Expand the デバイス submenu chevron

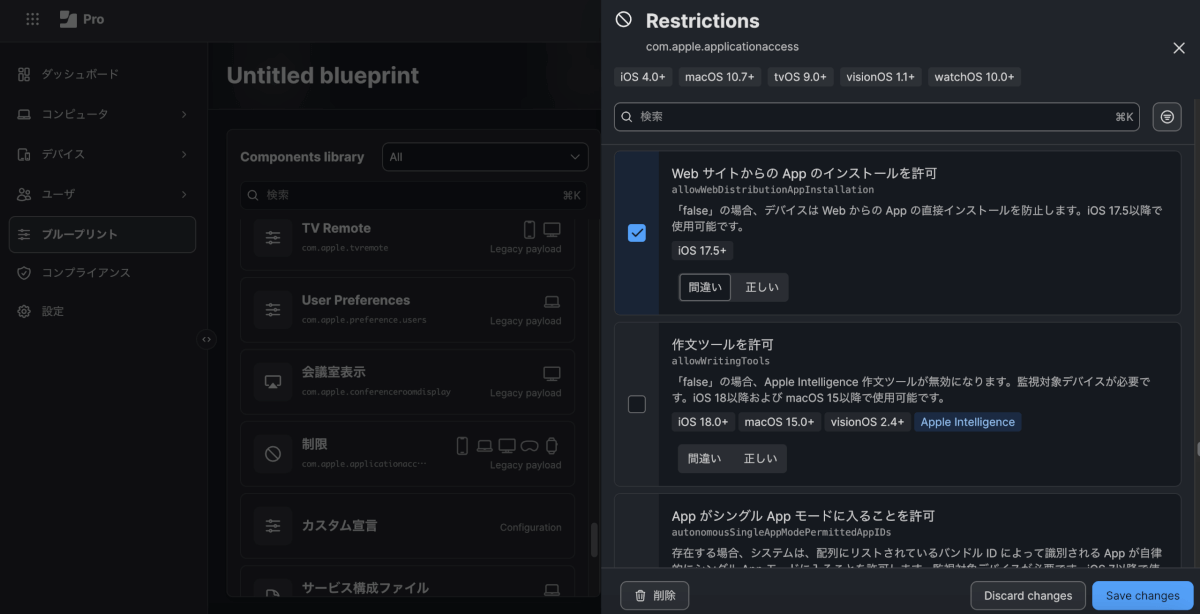[x=183, y=154]
